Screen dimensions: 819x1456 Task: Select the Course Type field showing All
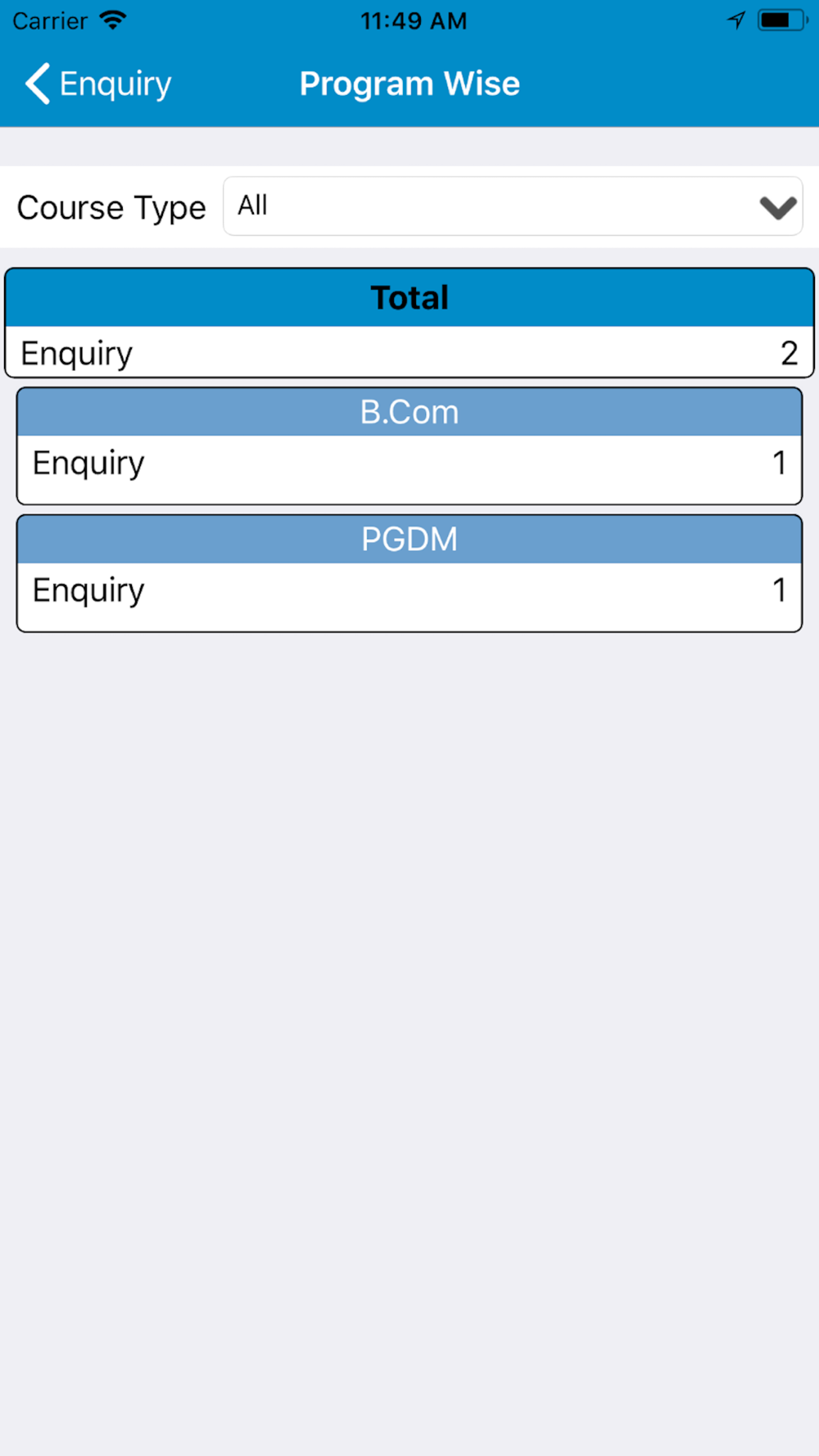click(x=513, y=206)
